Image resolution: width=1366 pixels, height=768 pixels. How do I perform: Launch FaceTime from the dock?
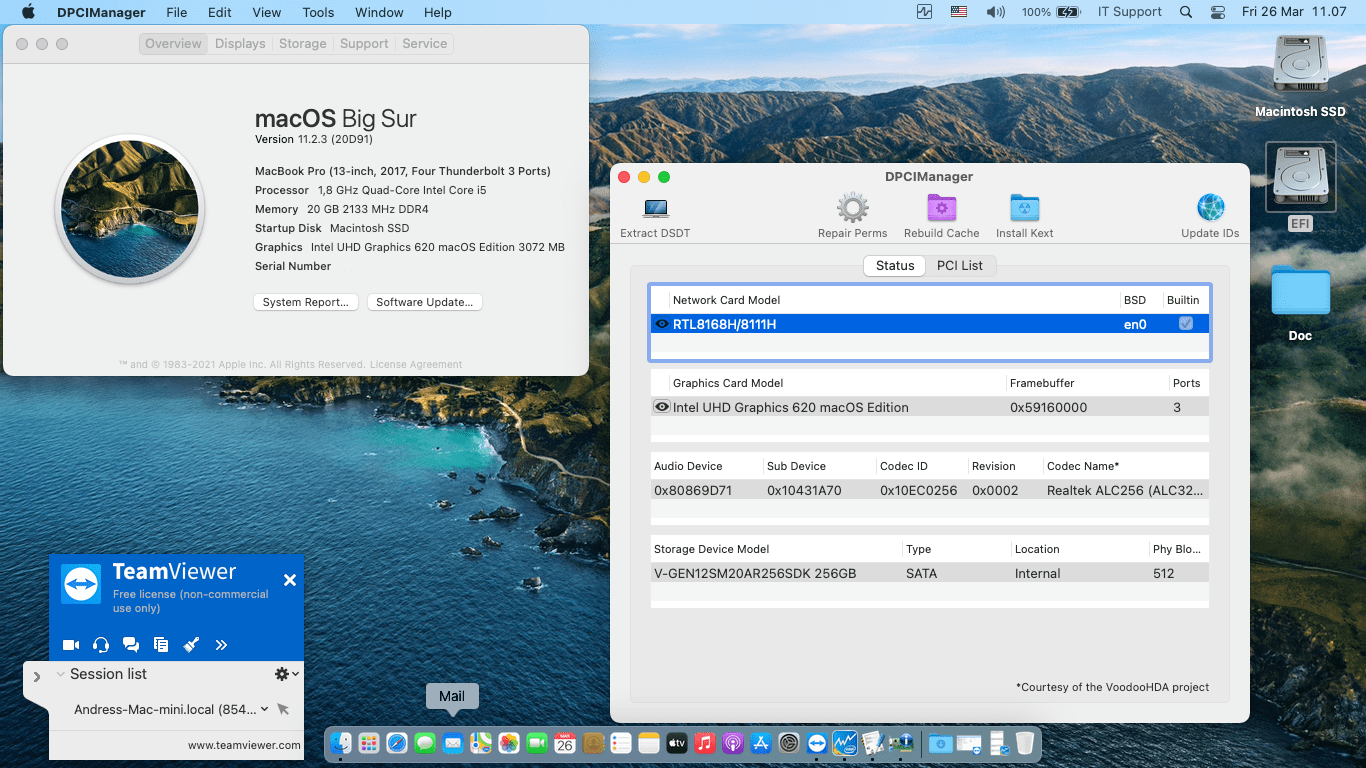point(537,743)
